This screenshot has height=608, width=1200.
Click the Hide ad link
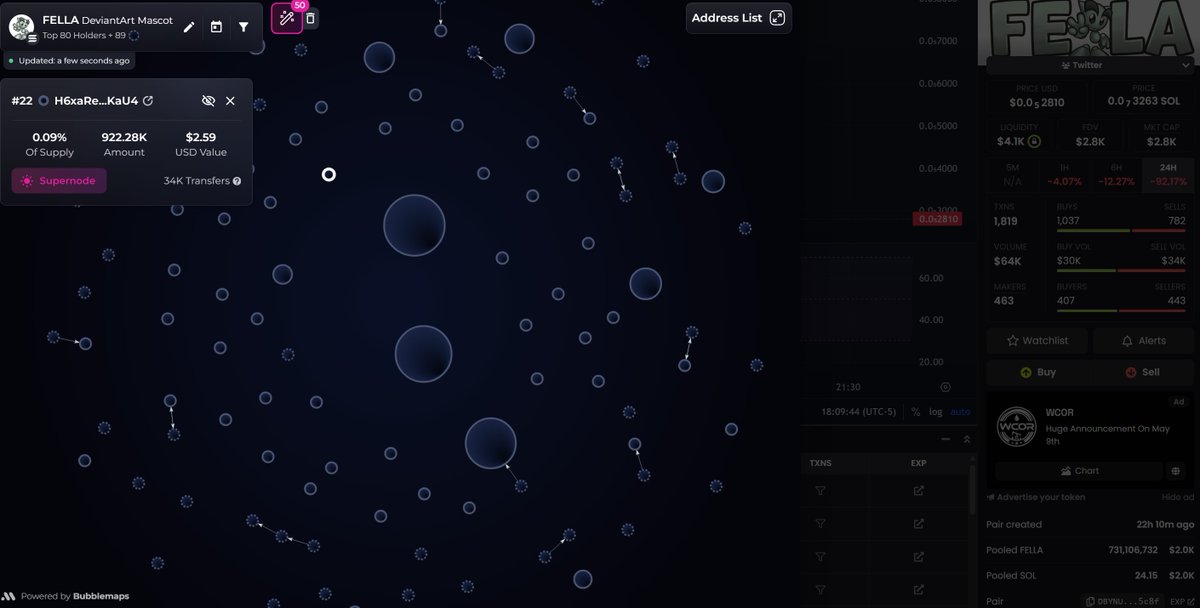click(1177, 497)
